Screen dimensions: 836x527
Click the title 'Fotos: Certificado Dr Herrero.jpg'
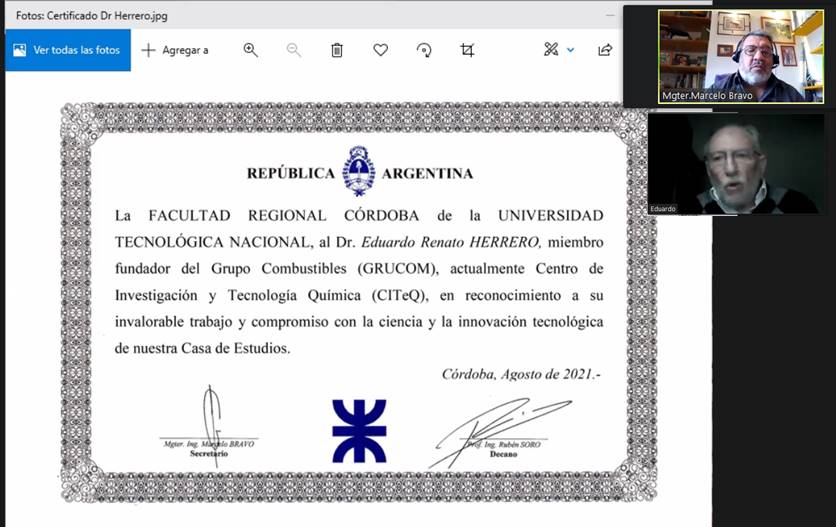pyautogui.click(x=92, y=15)
